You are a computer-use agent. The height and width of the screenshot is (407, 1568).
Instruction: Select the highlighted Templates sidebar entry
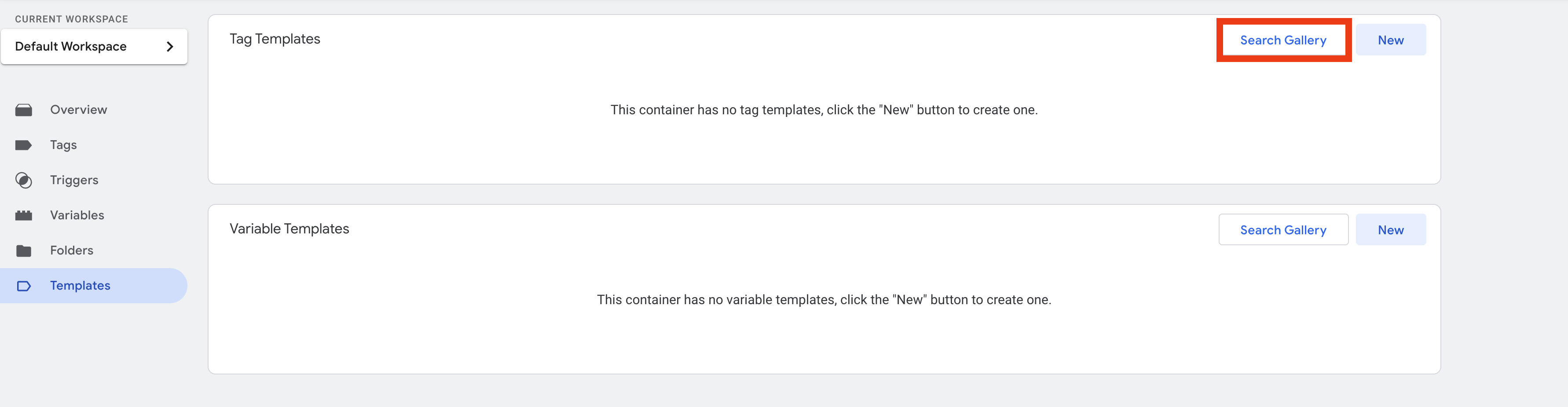point(81,285)
